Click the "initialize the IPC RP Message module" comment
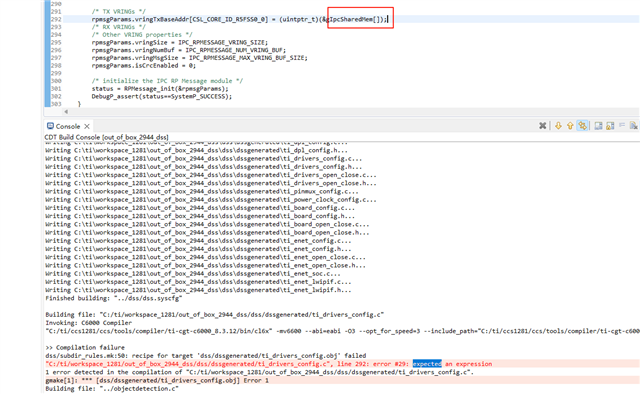 pyautogui.click(x=167, y=81)
